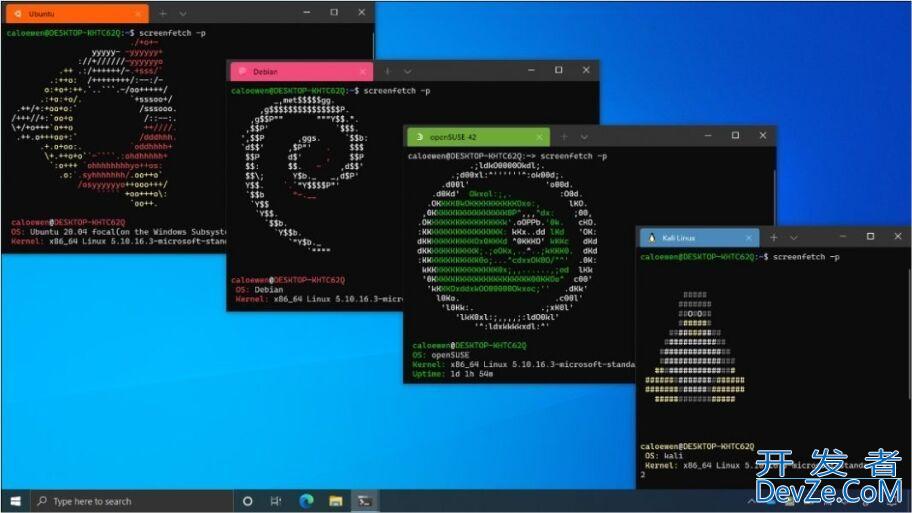912x513 pixels.
Task: Click the Windows Start button
Action: (15, 501)
